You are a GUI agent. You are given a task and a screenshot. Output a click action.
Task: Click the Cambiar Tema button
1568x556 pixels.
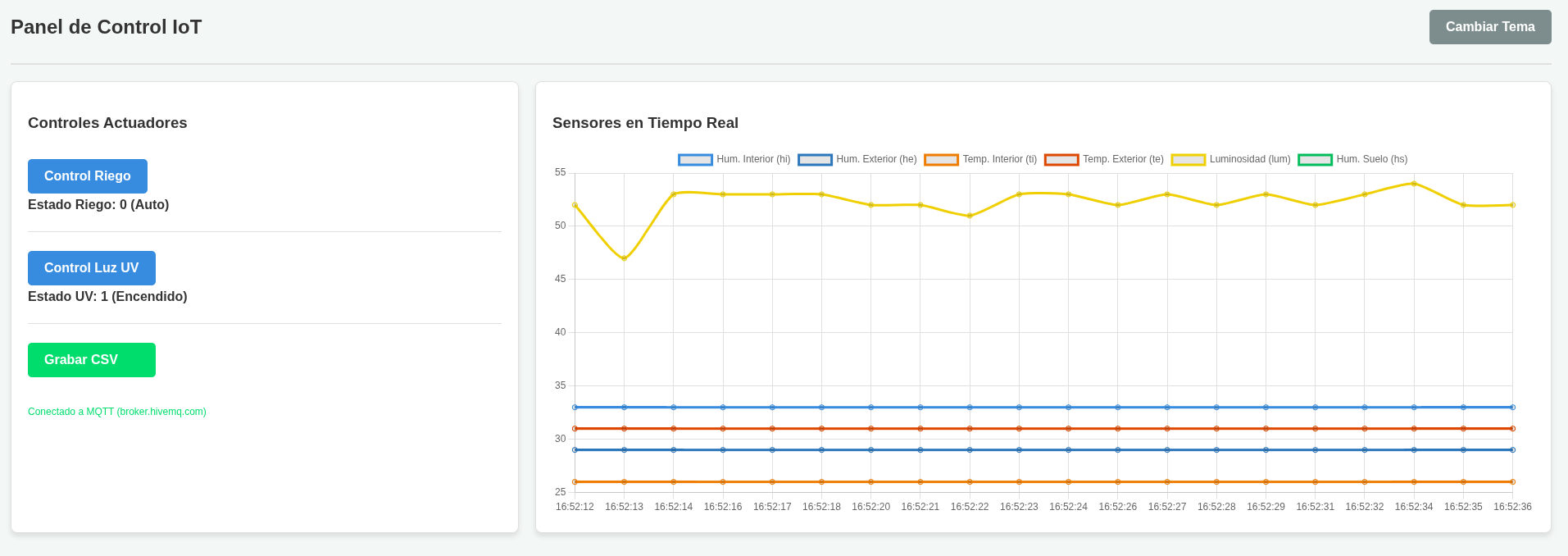point(1490,27)
